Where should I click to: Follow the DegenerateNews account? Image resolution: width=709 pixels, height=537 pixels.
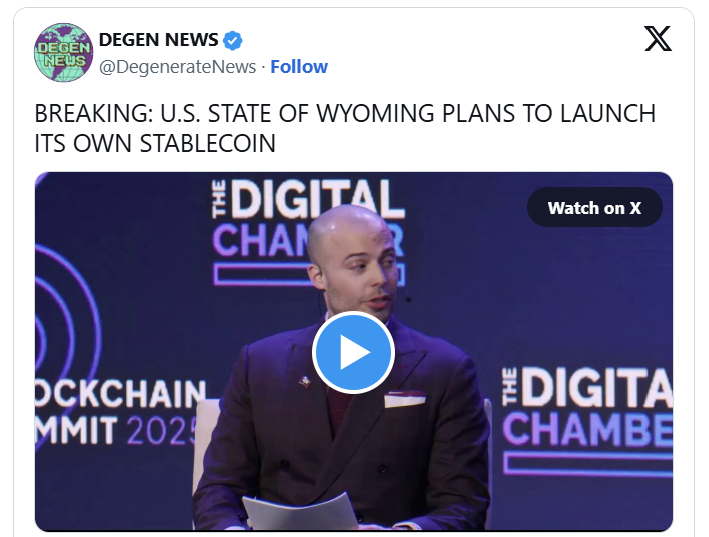click(299, 67)
